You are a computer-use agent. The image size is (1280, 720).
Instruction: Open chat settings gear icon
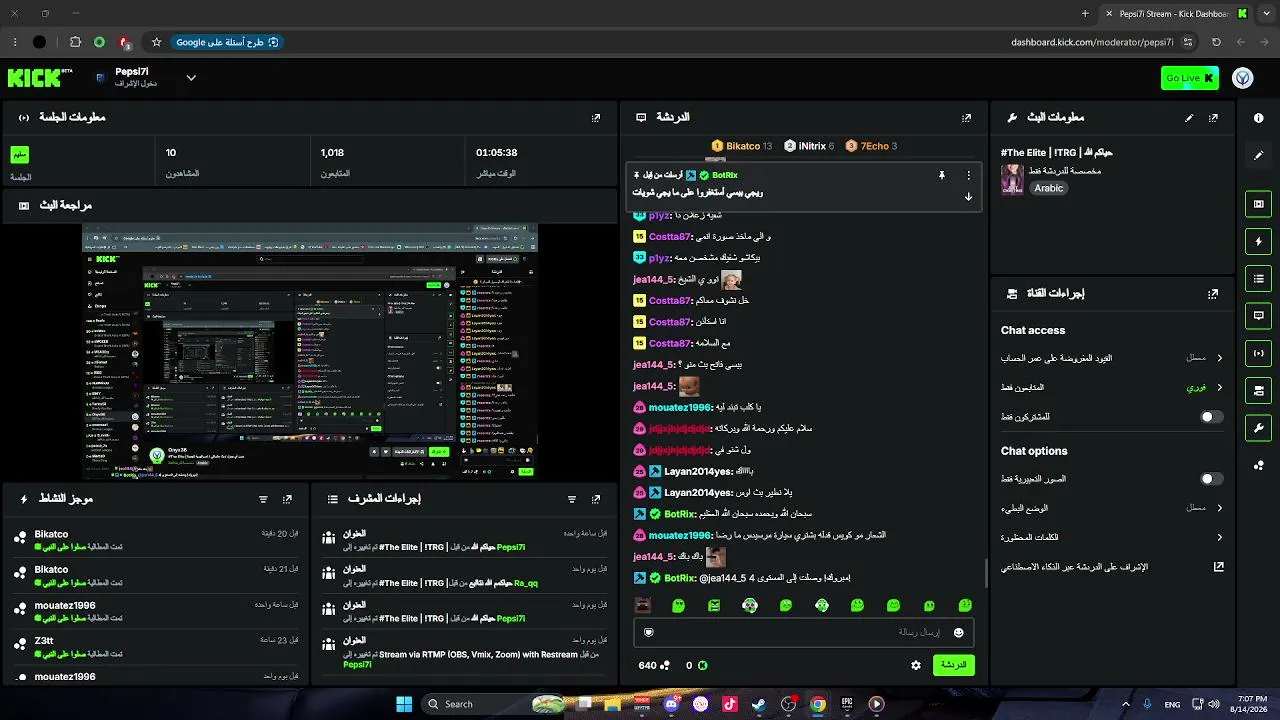(x=916, y=665)
